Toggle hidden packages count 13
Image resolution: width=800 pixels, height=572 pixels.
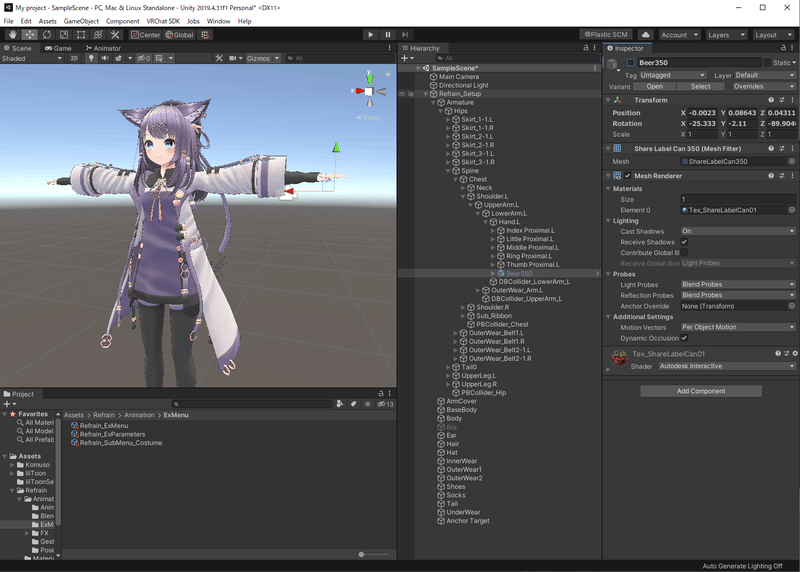tap(386, 404)
